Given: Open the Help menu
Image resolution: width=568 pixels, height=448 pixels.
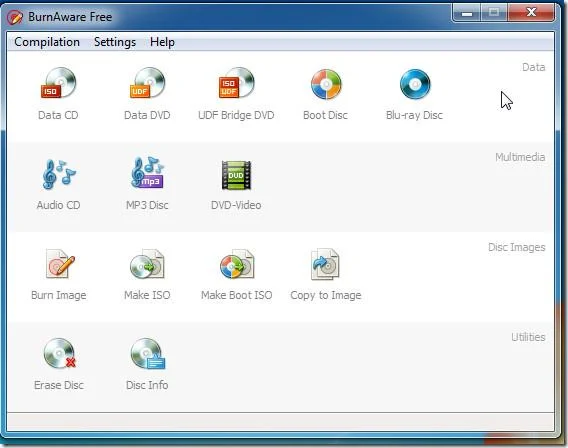Looking at the screenshot, I should 162,42.
